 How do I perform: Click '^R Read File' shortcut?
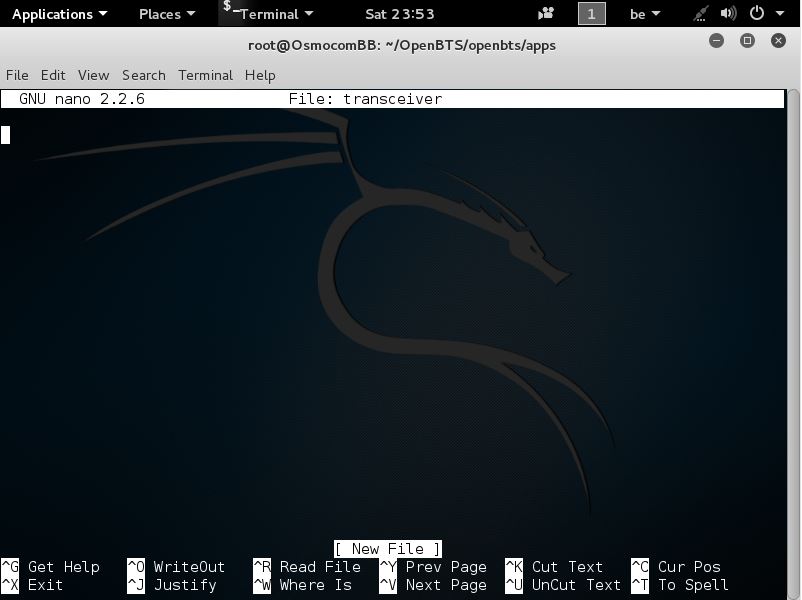click(x=307, y=567)
